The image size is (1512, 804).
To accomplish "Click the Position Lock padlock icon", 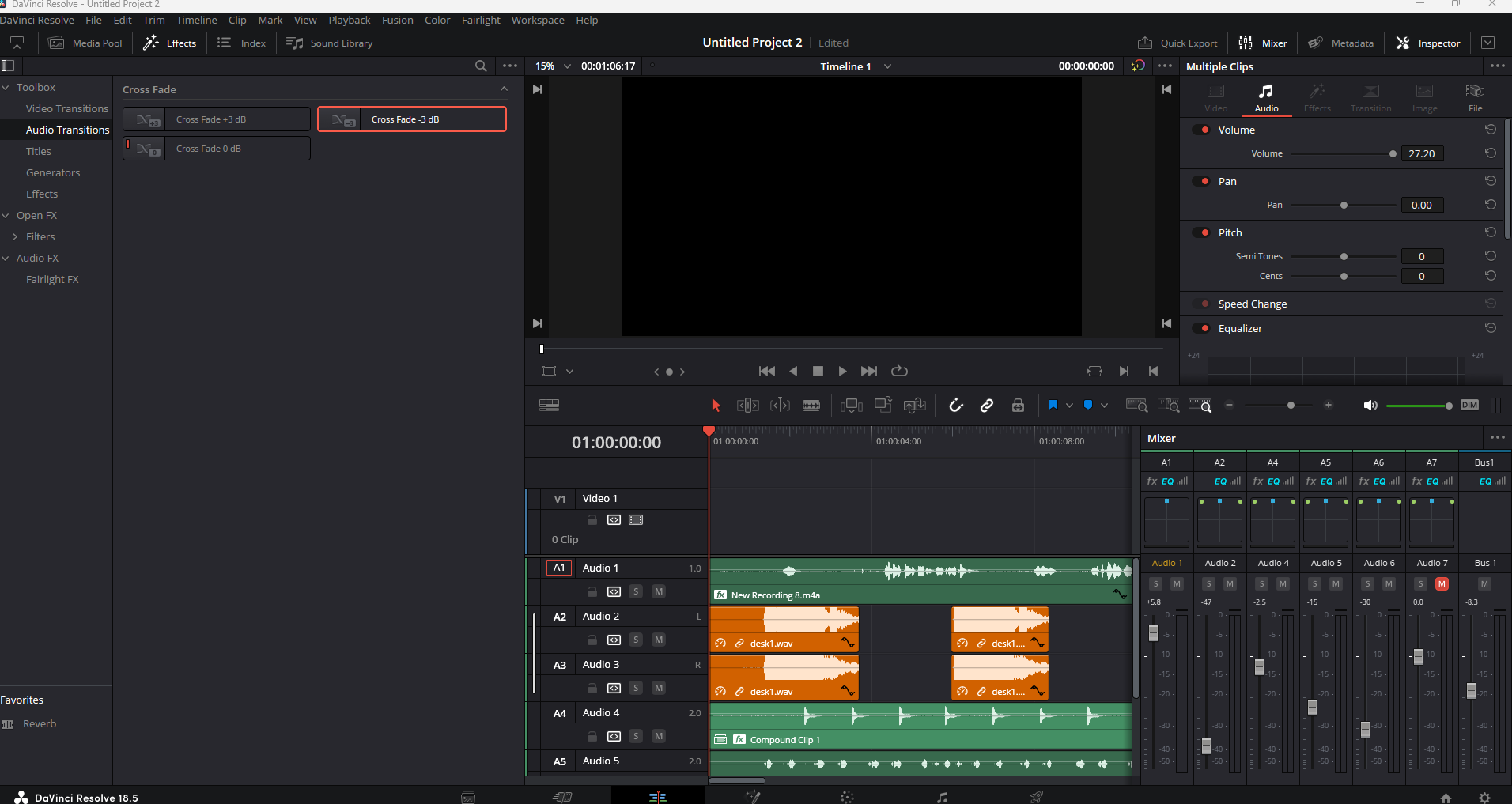I will pos(1018,406).
